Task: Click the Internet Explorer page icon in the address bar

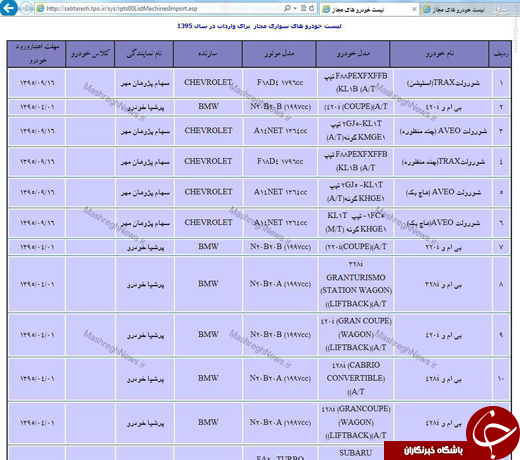Action: tap(40, 8)
